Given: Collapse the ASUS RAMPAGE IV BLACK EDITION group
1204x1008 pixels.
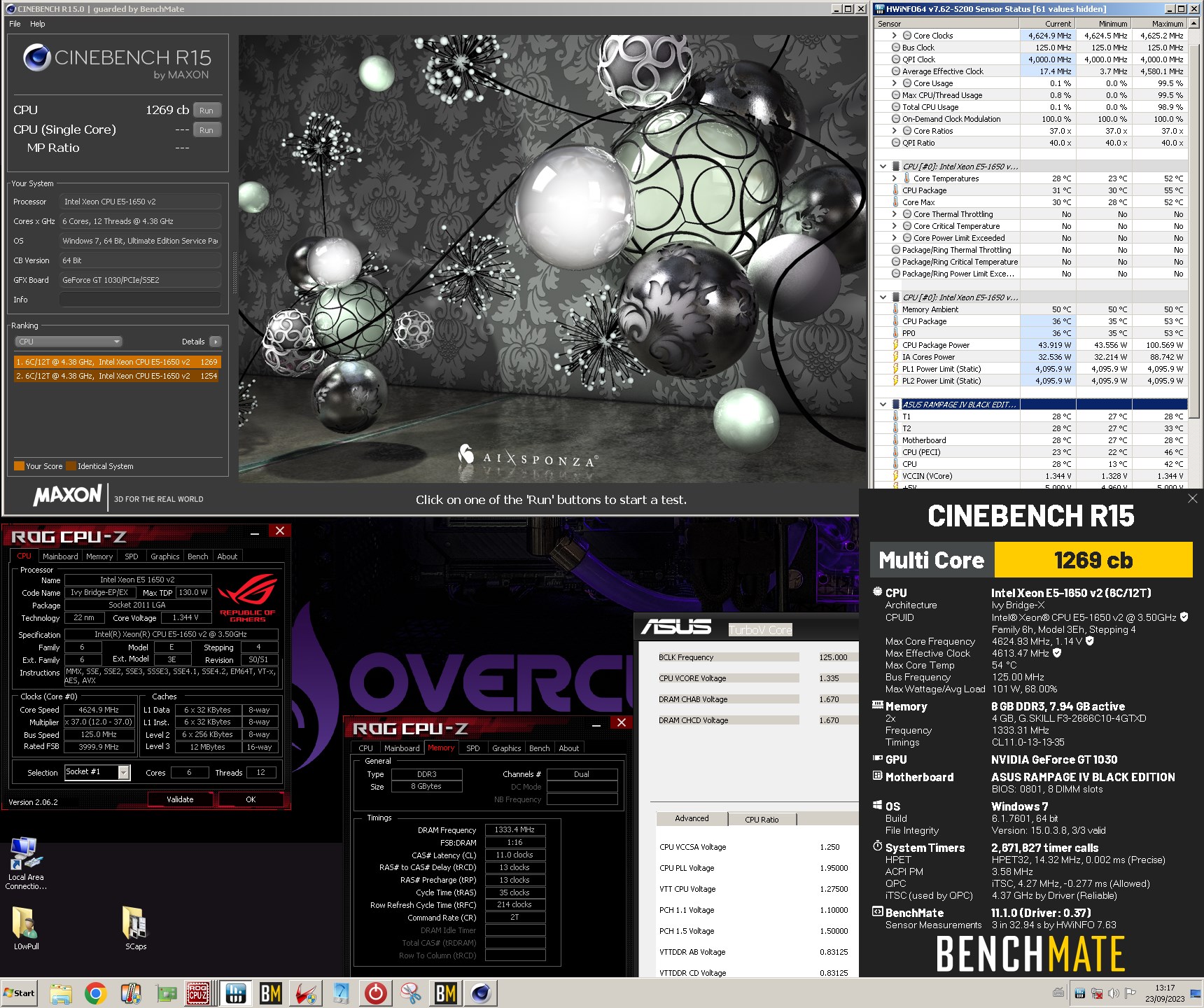Looking at the screenshot, I should 883,404.
